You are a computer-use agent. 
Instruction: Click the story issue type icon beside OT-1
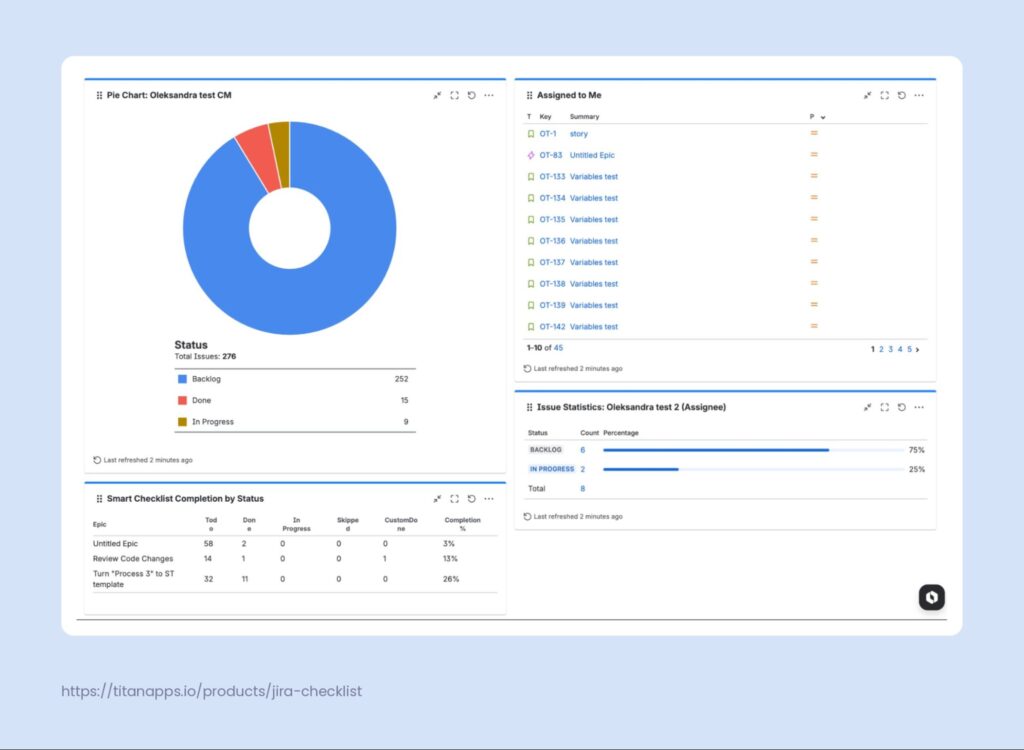[x=530, y=133]
